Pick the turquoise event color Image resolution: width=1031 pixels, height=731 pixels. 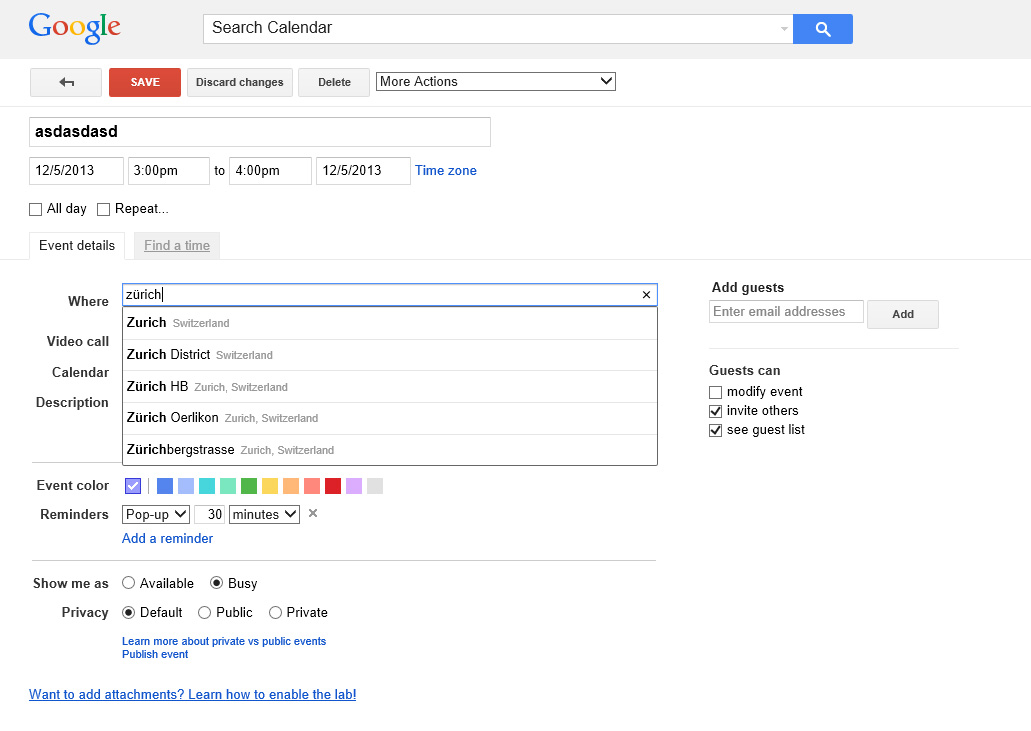[x=207, y=486]
